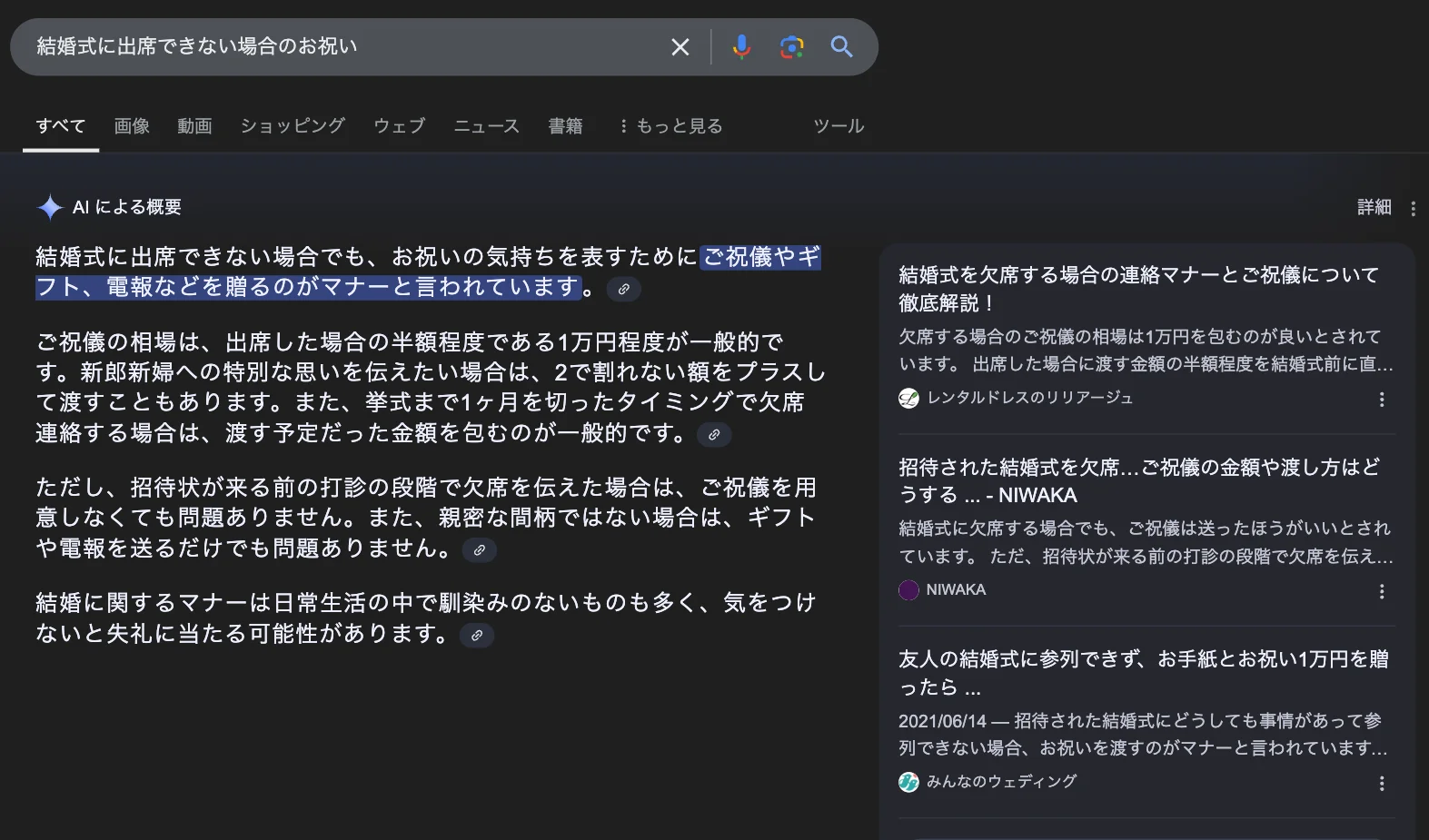Click the AI による概要 heading
Viewport: 1429px width, 840px height.
click(127, 207)
